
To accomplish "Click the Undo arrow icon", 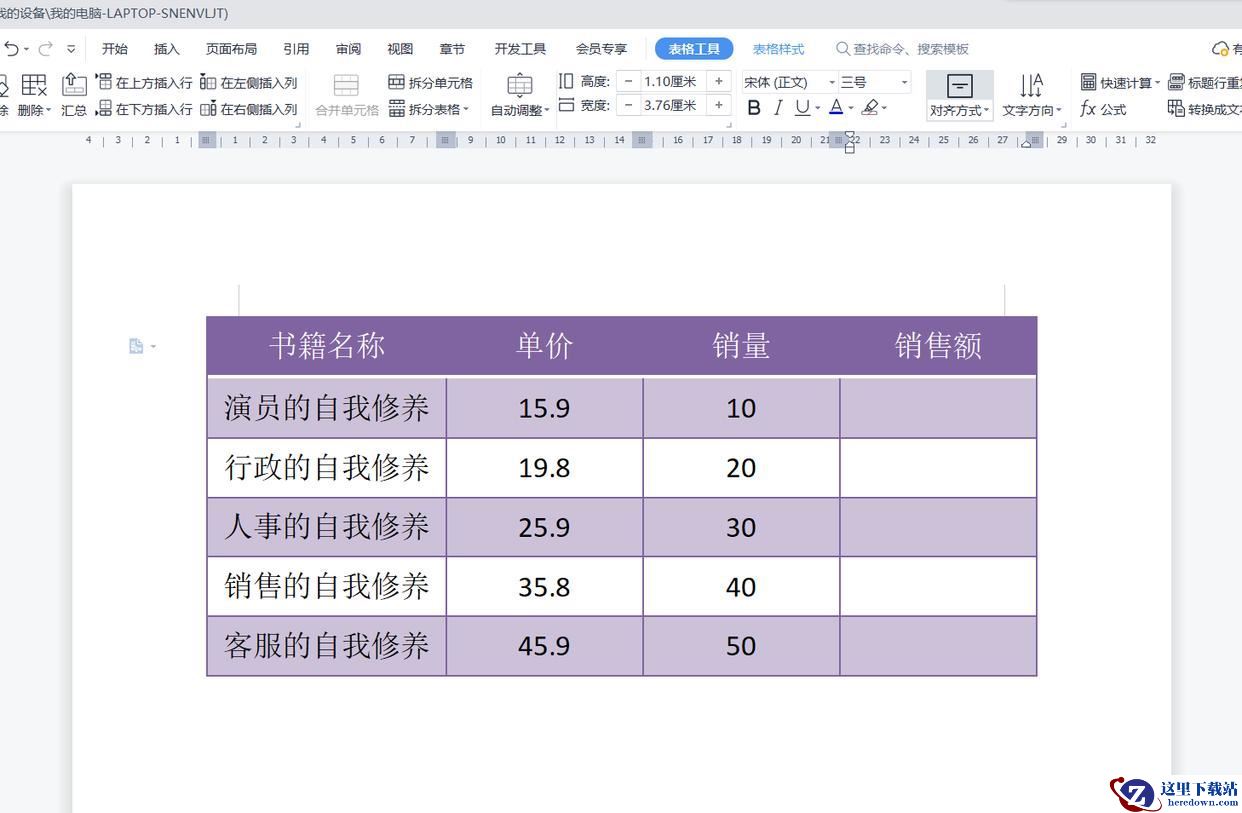I will (x=11, y=49).
